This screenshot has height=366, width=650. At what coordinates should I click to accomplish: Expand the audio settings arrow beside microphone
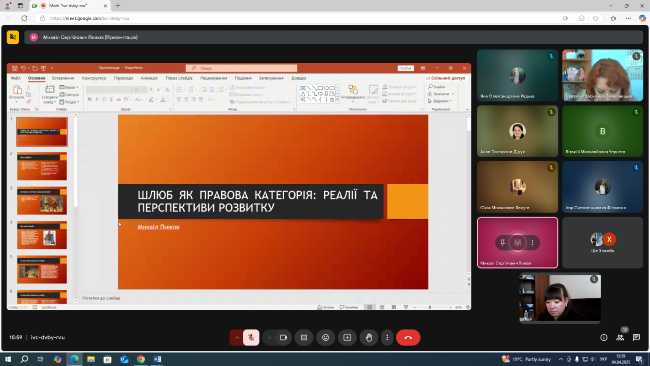[237, 338]
